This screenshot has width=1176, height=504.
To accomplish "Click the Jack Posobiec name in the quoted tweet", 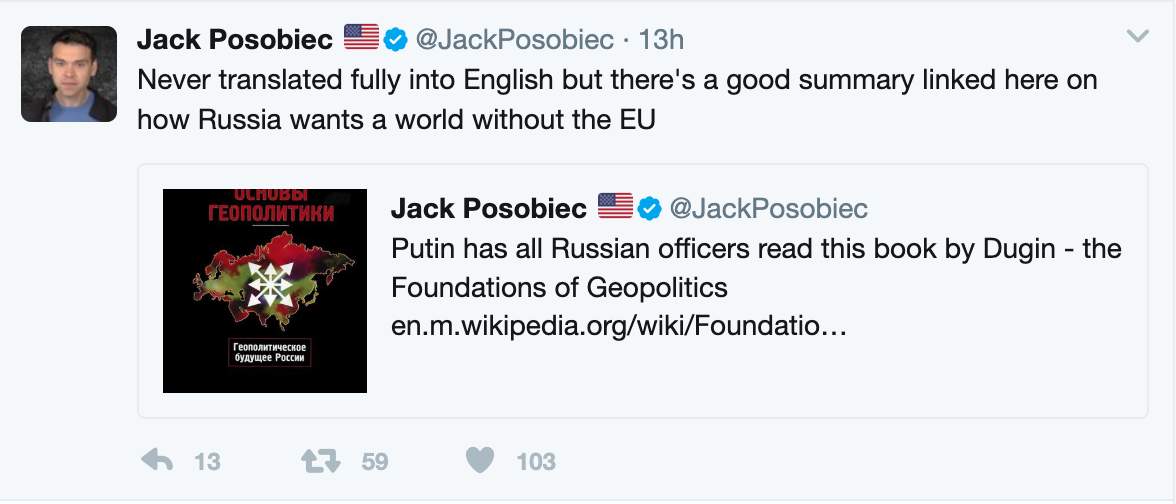I will point(489,208).
